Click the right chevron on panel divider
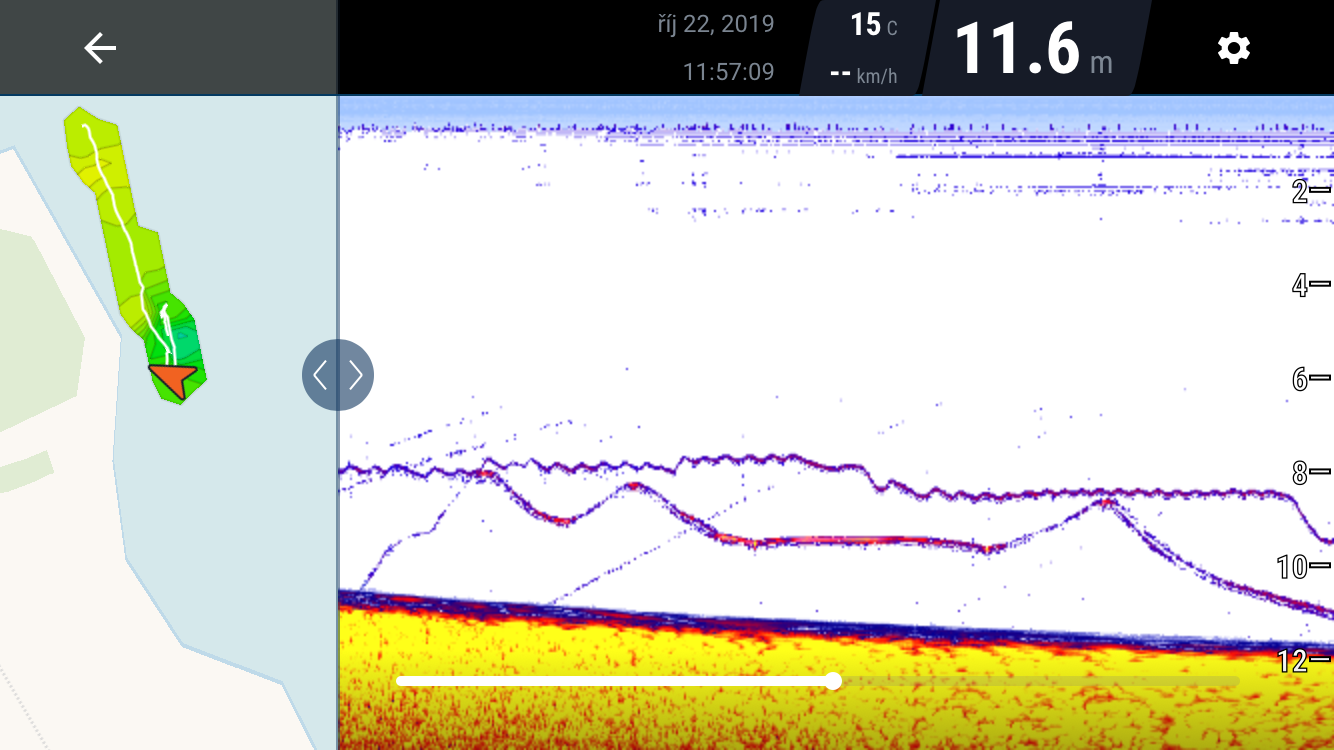The height and width of the screenshot is (750, 1334). (x=356, y=375)
